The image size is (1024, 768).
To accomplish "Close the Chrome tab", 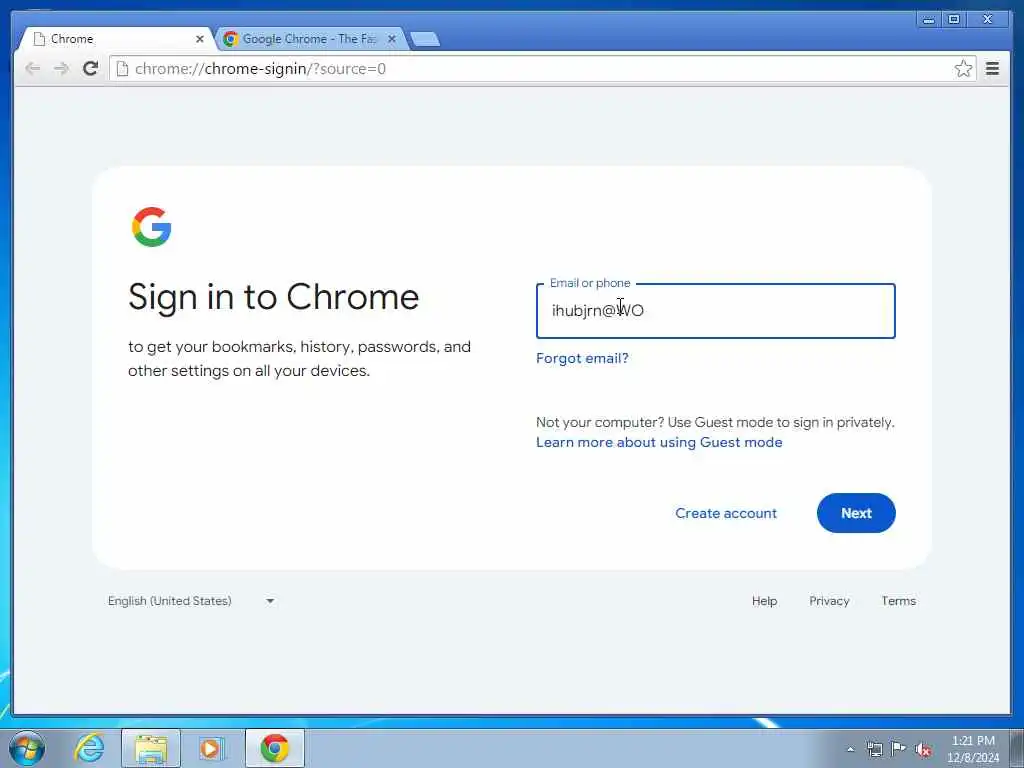I will pyautogui.click(x=200, y=39).
